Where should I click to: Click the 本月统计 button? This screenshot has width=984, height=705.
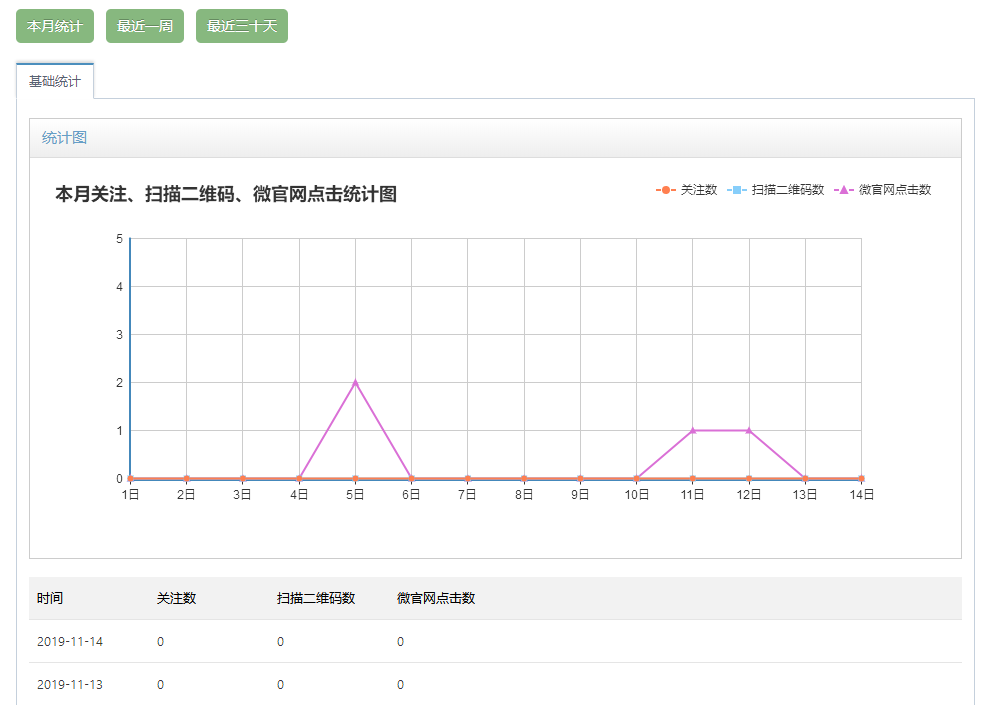55,26
